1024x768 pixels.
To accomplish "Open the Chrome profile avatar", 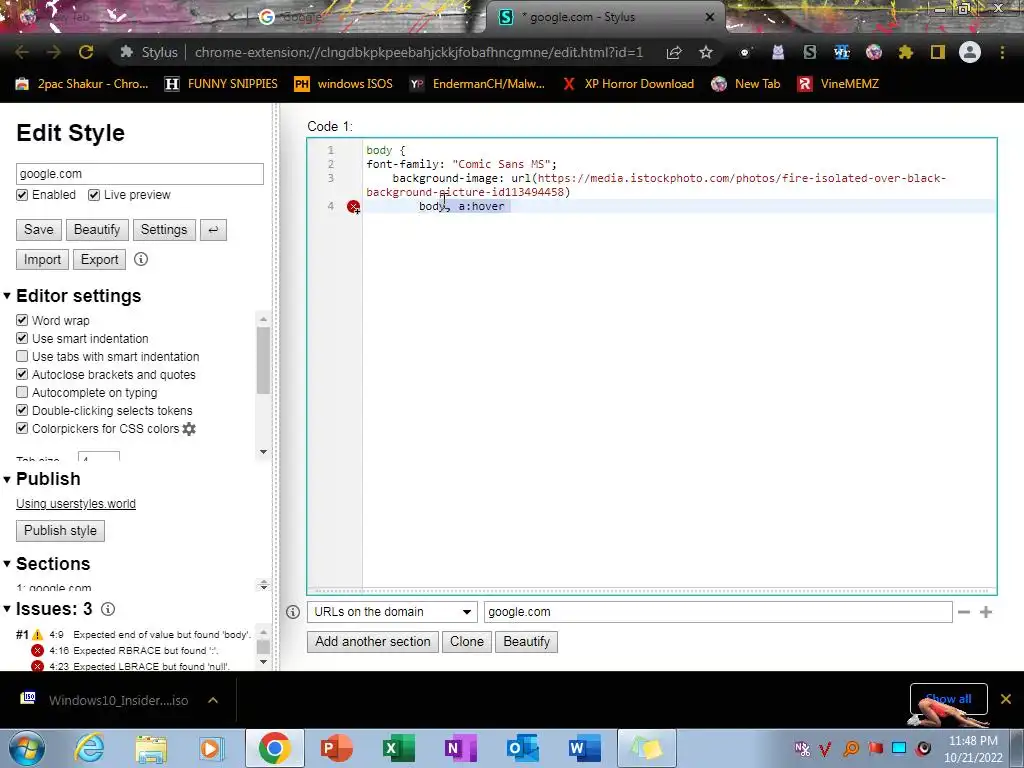I will (970, 52).
